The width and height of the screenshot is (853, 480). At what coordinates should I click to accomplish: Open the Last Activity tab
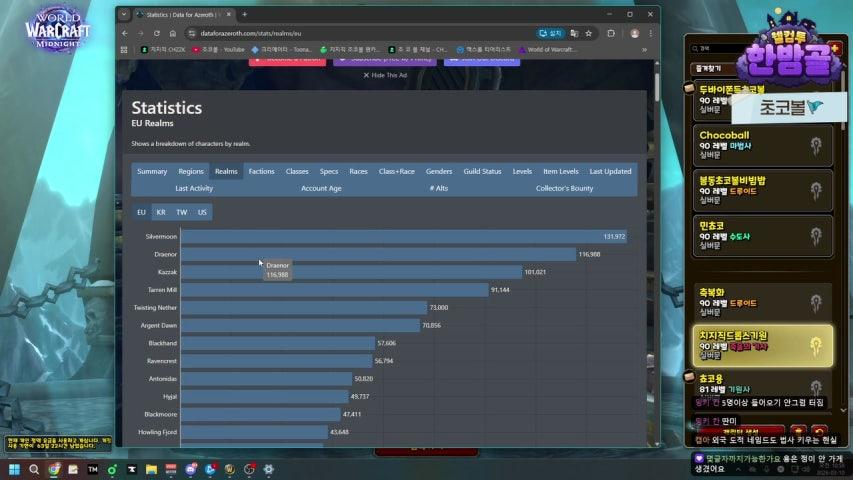[194, 188]
